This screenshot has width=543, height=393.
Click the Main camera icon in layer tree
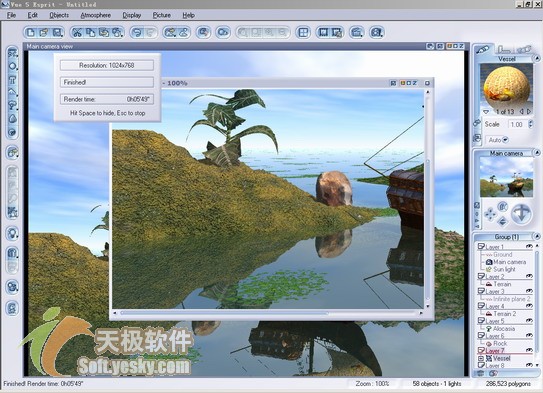(x=489, y=262)
